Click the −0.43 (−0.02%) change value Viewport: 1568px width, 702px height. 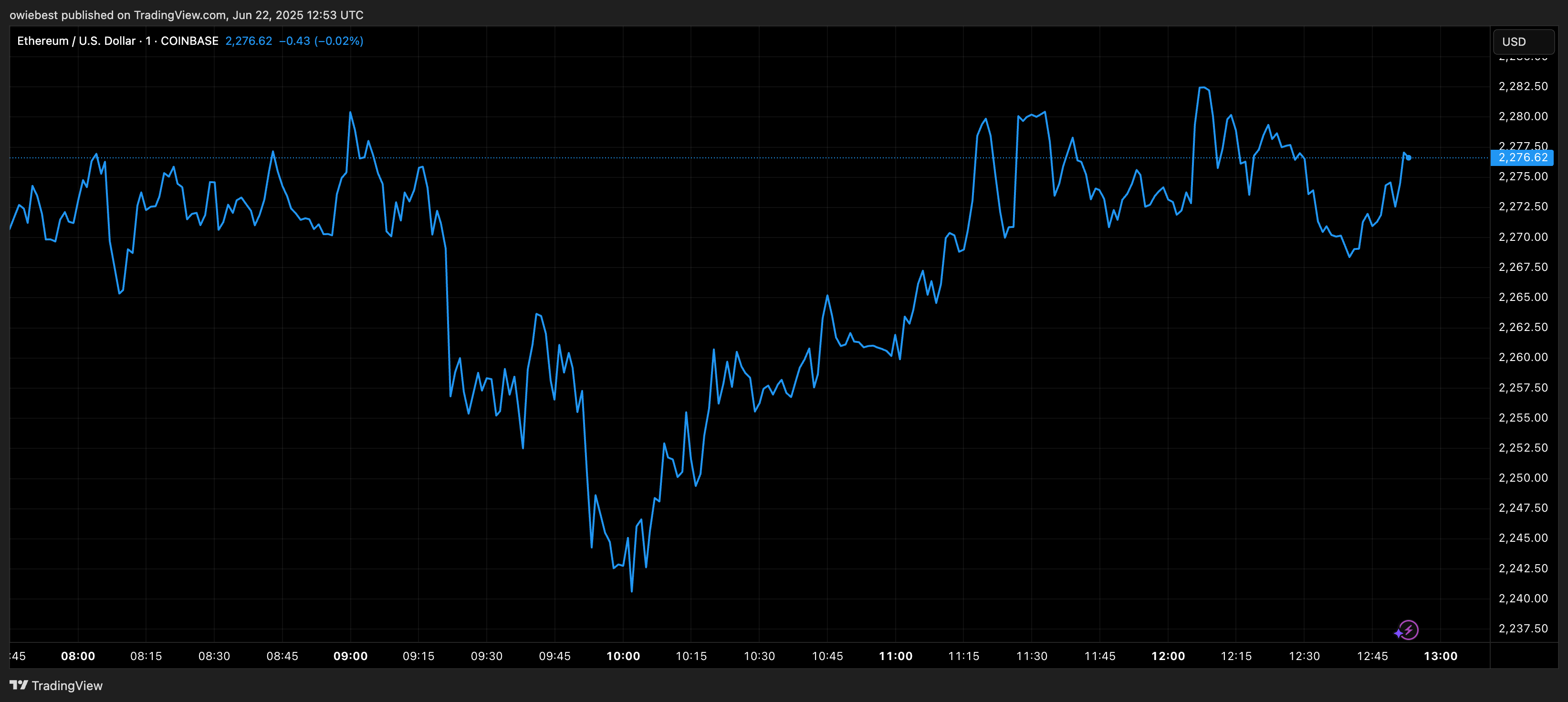click(x=321, y=41)
